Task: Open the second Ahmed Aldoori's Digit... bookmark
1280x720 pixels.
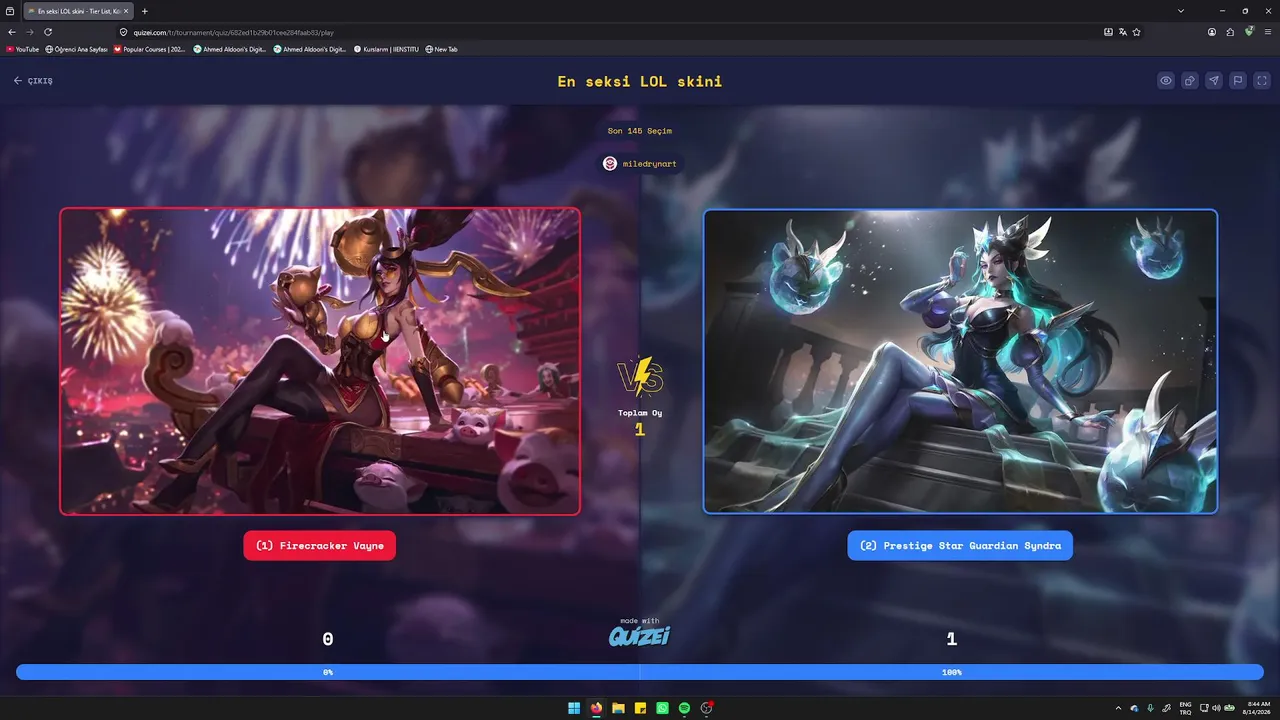Action: pyautogui.click(x=310, y=49)
